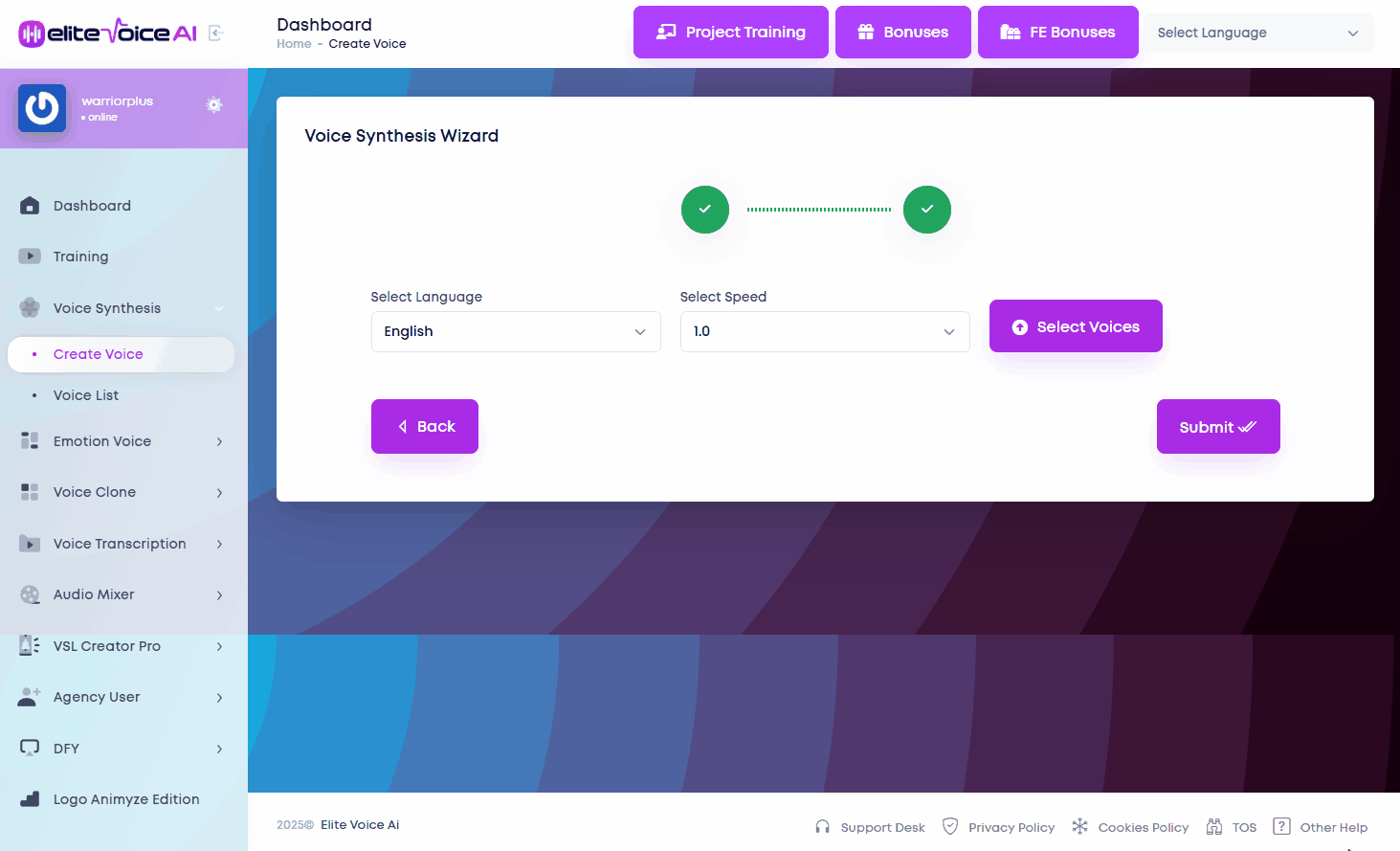This screenshot has height=851, width=1400.
Task: Click the warriorplus profile avatar
Action: click(42, 108)
